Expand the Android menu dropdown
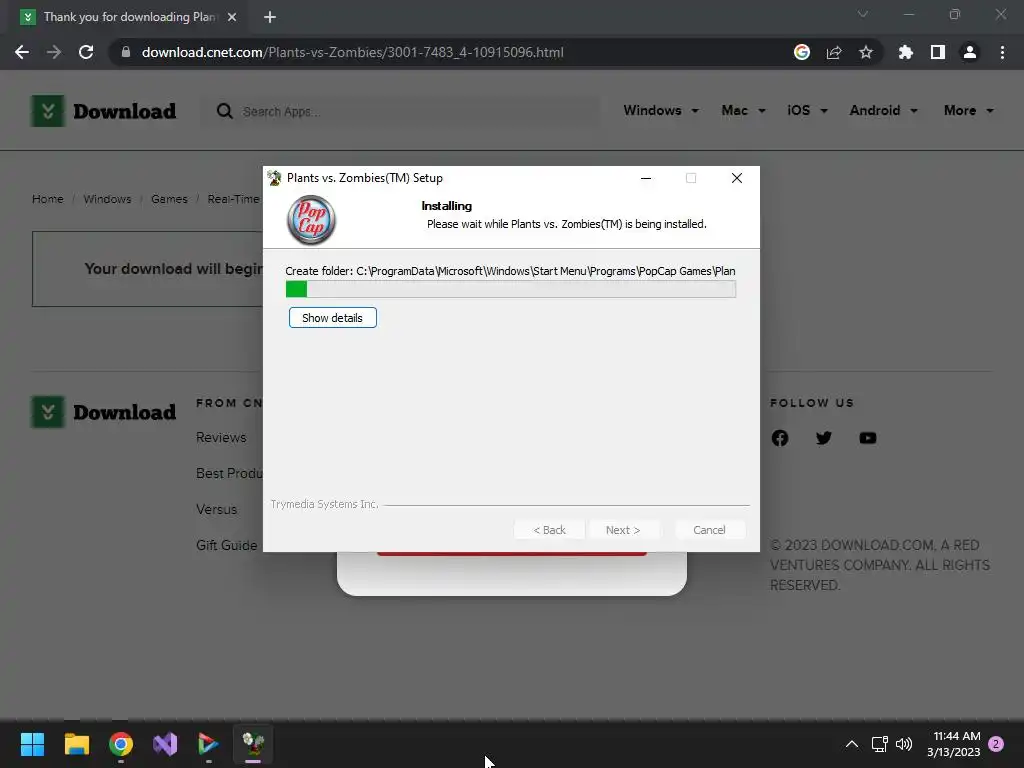 coord(883,110)
